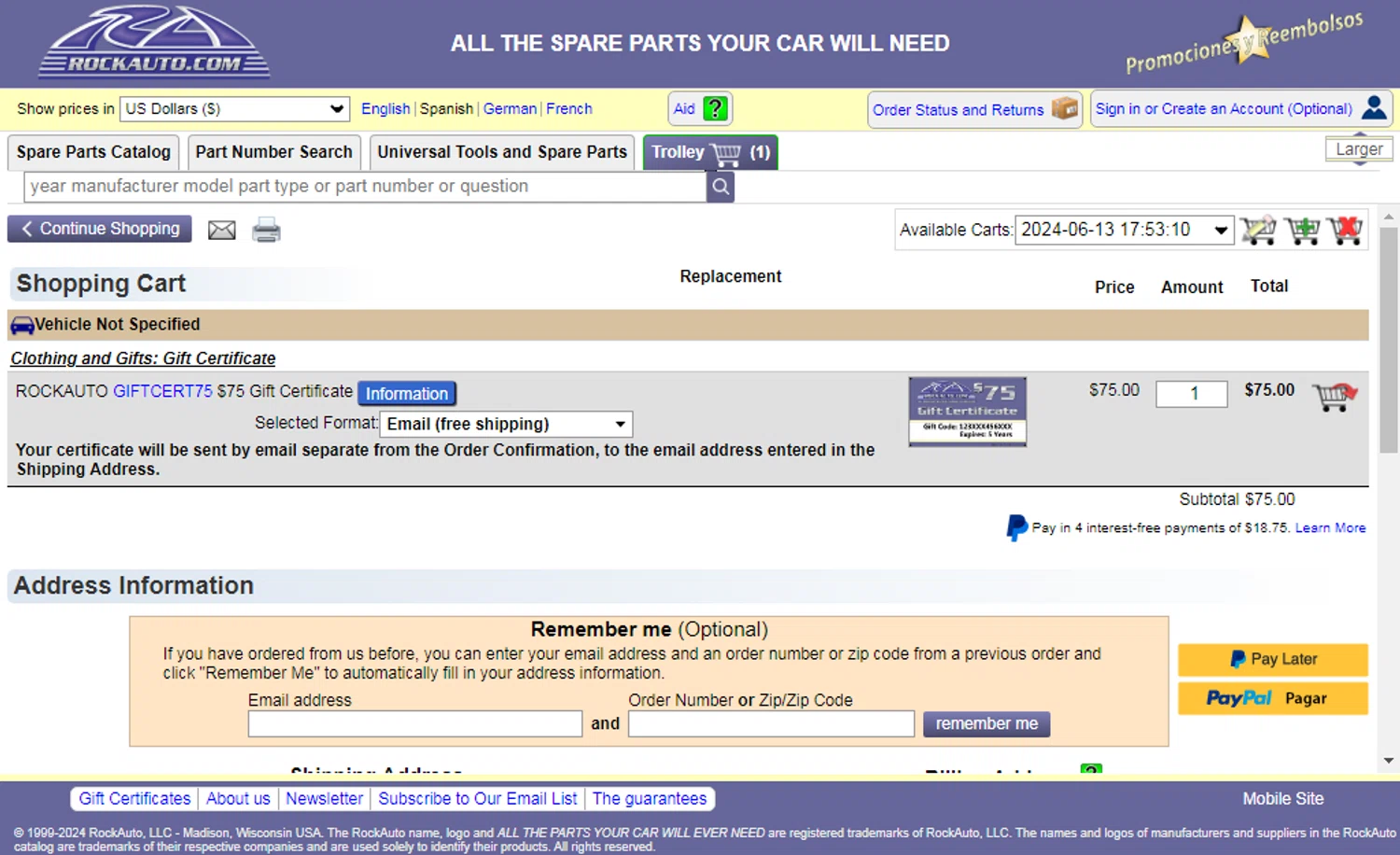
Task: Open The guarantees footer link
Action: [650, 799]
